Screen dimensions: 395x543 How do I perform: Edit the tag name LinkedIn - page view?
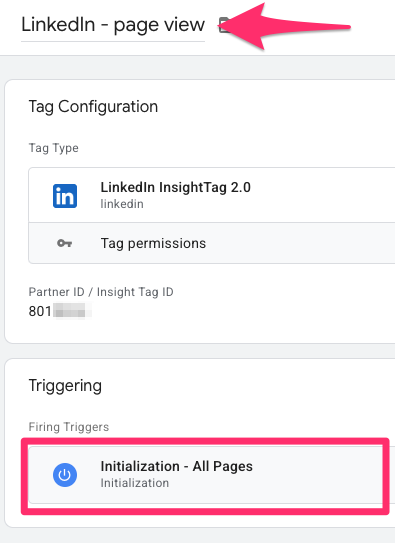[113, 25]
